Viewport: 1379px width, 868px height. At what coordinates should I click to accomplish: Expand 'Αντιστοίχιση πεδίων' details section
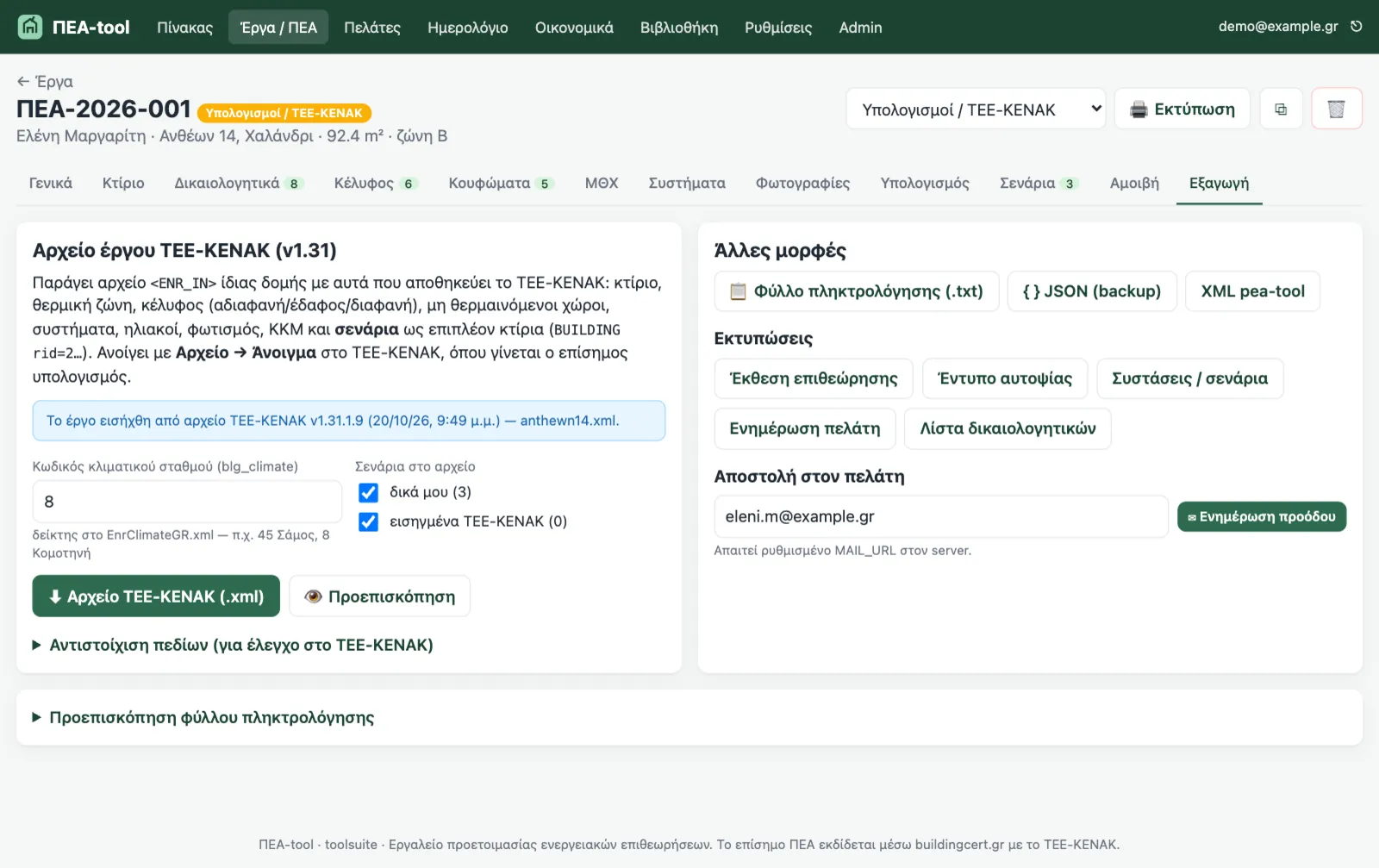point(233,645)
